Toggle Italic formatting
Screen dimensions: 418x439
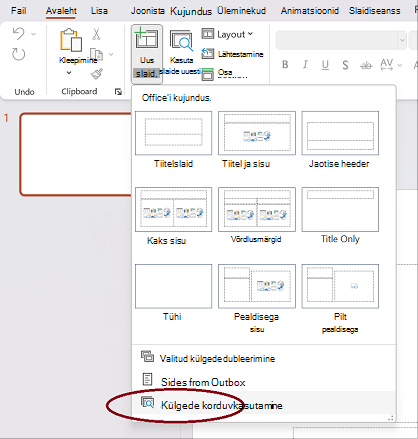305,64
